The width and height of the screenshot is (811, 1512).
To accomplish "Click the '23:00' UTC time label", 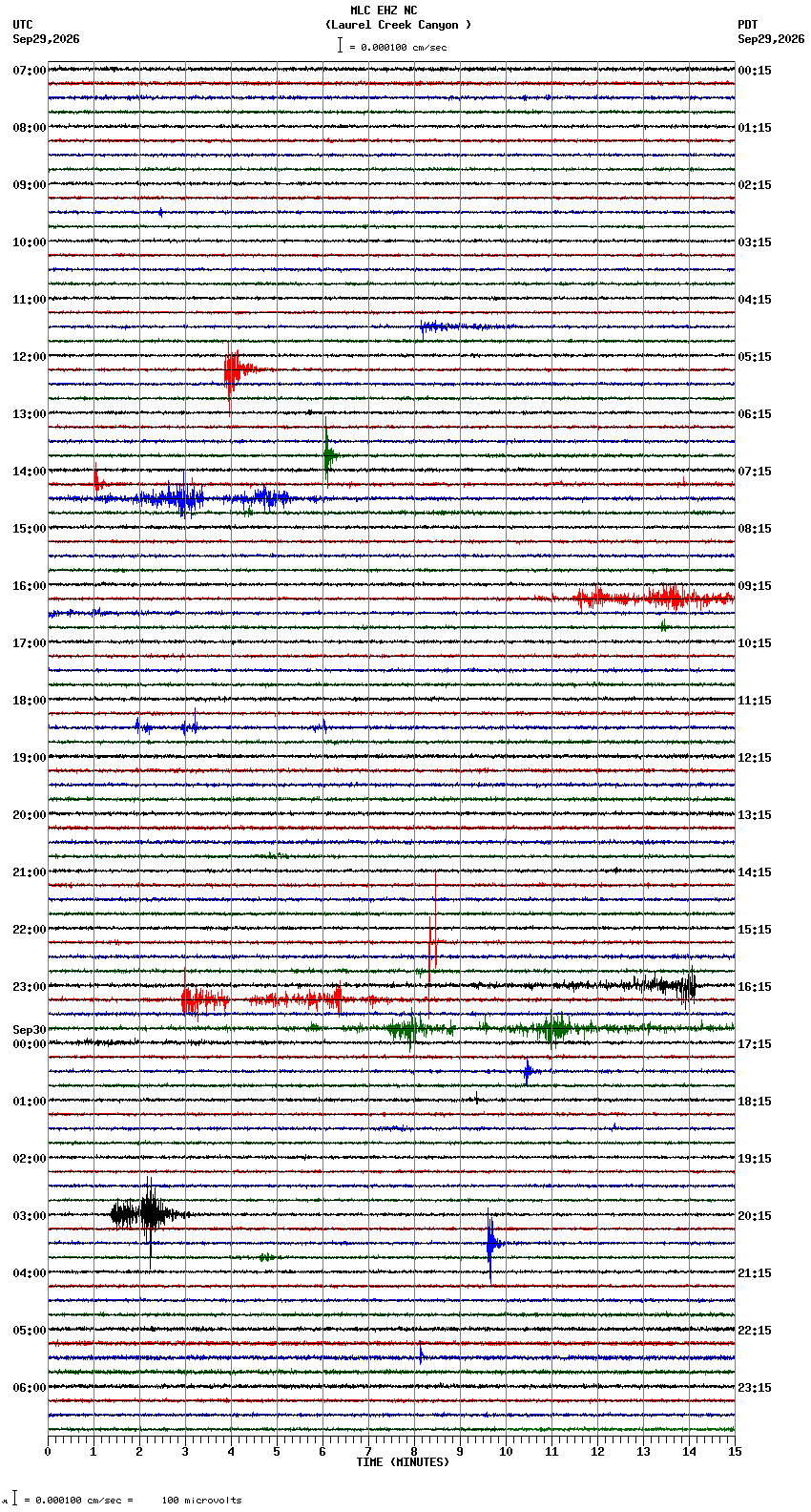I will 30,987.
